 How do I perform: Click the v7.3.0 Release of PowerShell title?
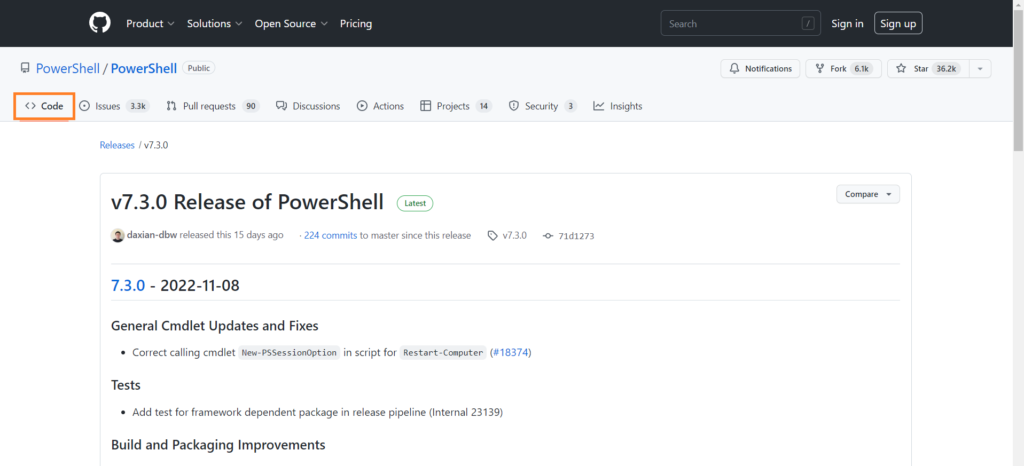(248, 202)
